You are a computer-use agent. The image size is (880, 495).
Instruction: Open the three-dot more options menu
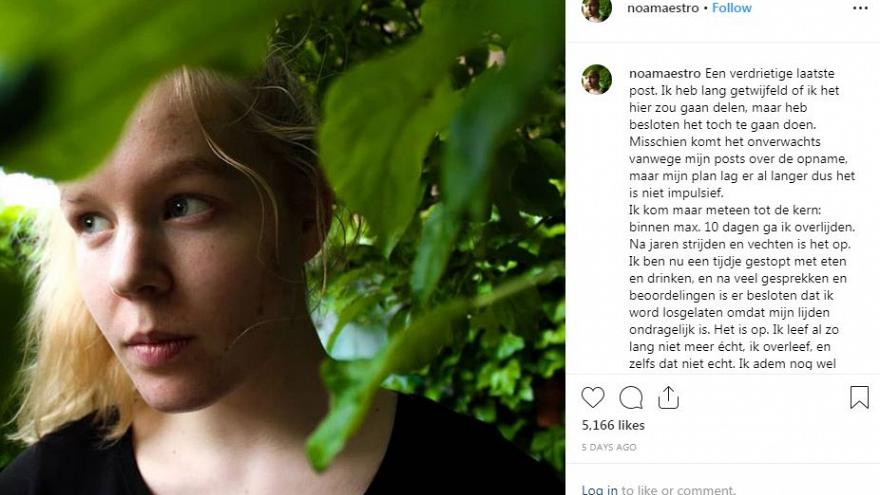coord(860,8)
